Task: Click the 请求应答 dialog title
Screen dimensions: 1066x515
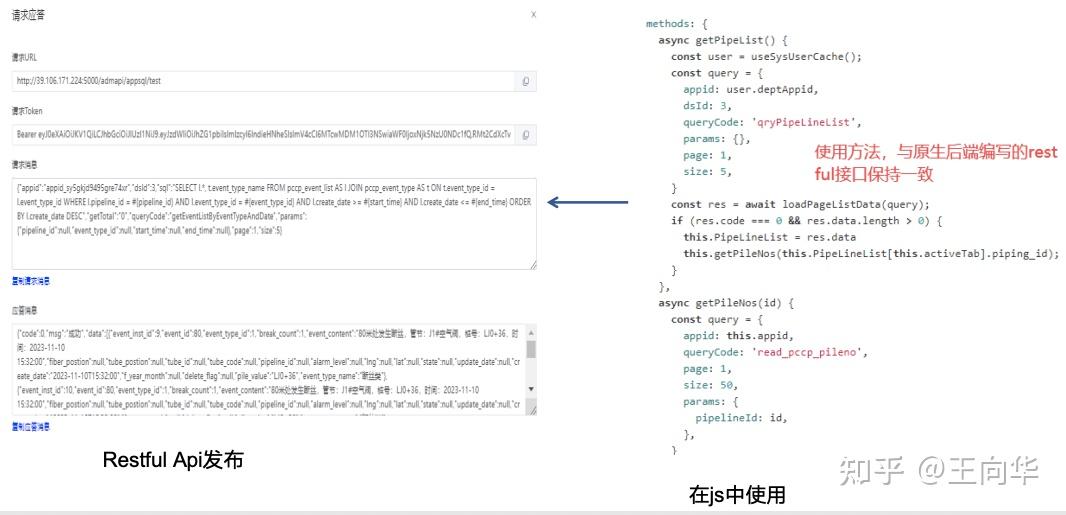Action: [x=29, y=16]
